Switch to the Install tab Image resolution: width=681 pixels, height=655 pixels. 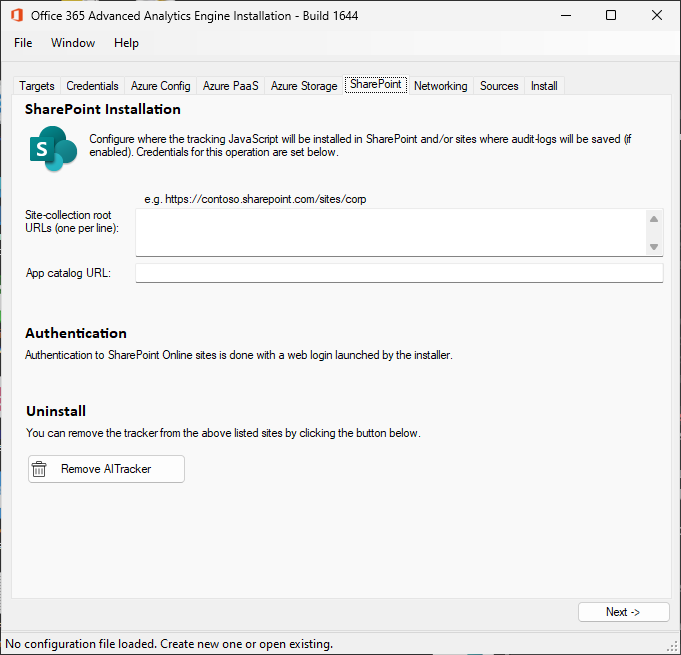(544, 86)
